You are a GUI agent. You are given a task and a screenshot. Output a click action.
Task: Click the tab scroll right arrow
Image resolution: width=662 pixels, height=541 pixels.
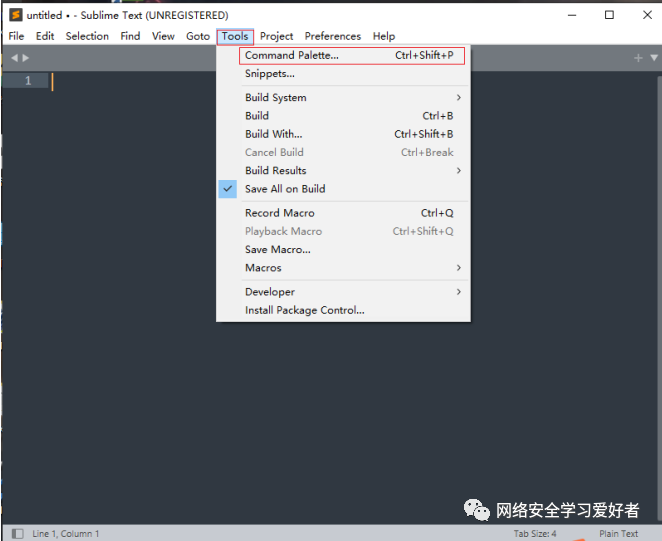click(x=26, y=58)
